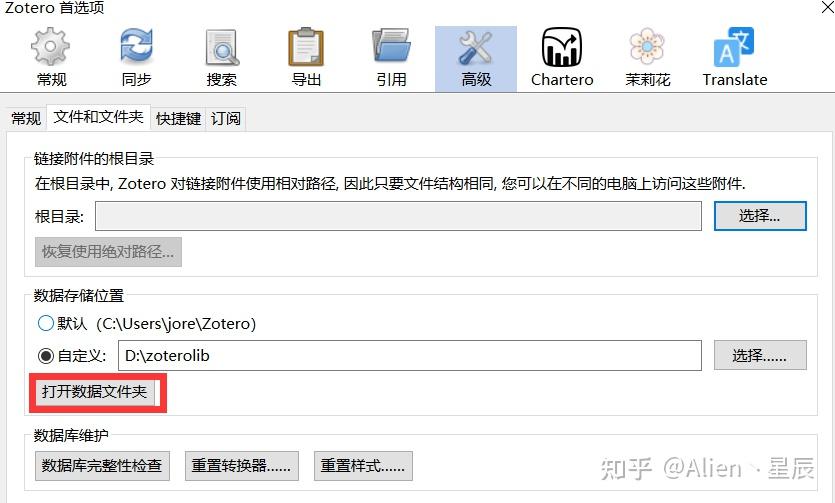Open the 茉莉花 flower plugin preferences
This screenshot has height=503, width=835.
[648, 59]
